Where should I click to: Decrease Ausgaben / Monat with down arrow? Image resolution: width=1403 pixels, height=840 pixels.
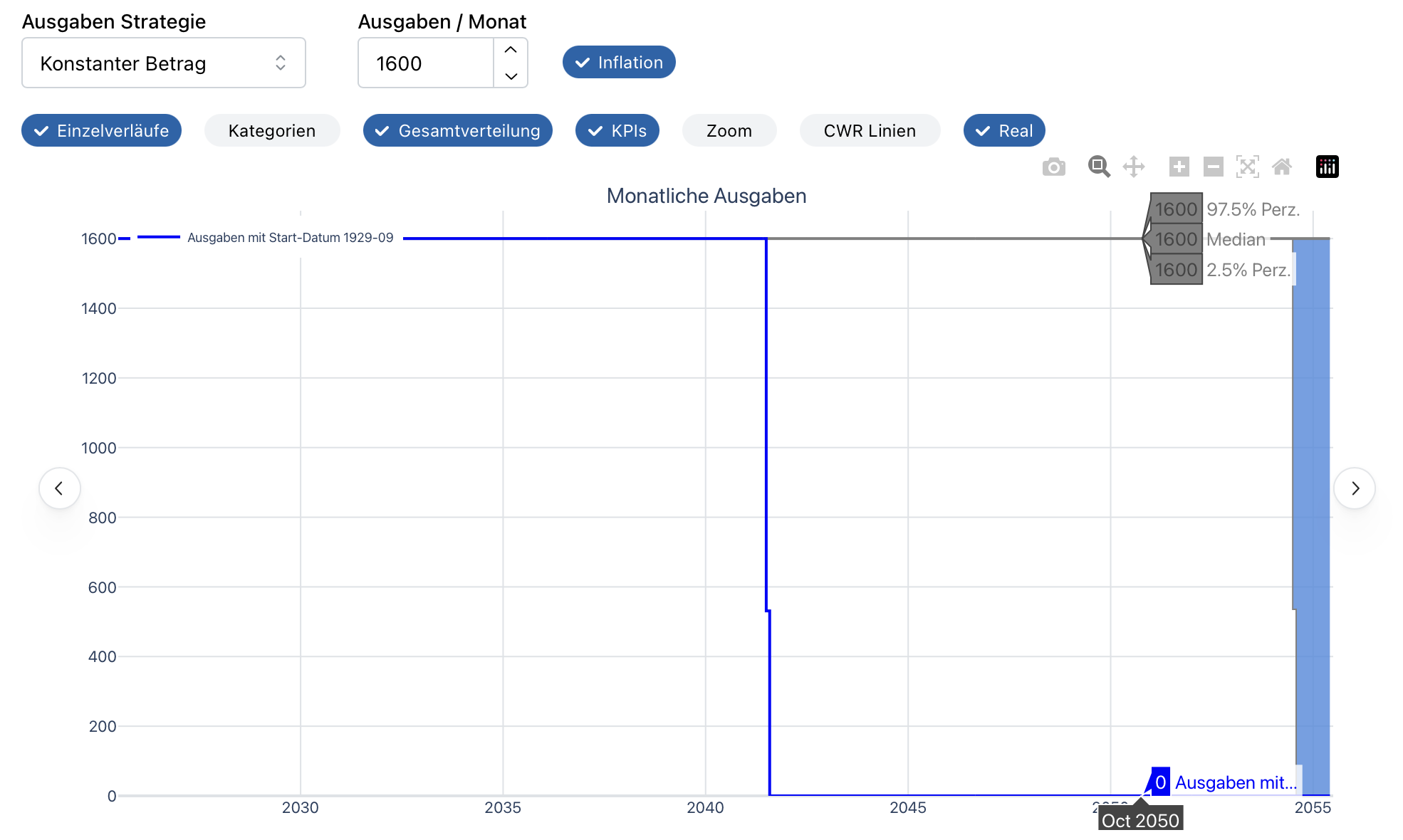coord(511,75)
